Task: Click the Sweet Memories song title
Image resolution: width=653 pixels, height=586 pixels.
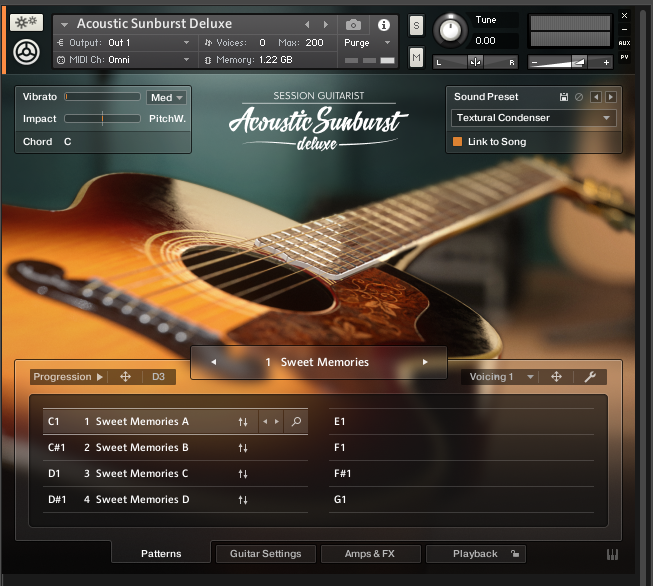Action: 324,362
